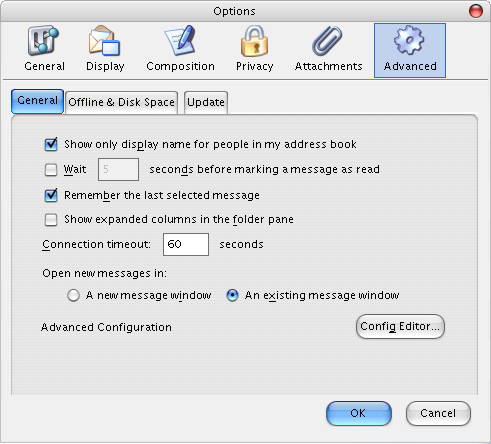The width and height of the screenshot is (491, 444).
Task: Choose A new message window radio
Action: click(x=73, y=295)
